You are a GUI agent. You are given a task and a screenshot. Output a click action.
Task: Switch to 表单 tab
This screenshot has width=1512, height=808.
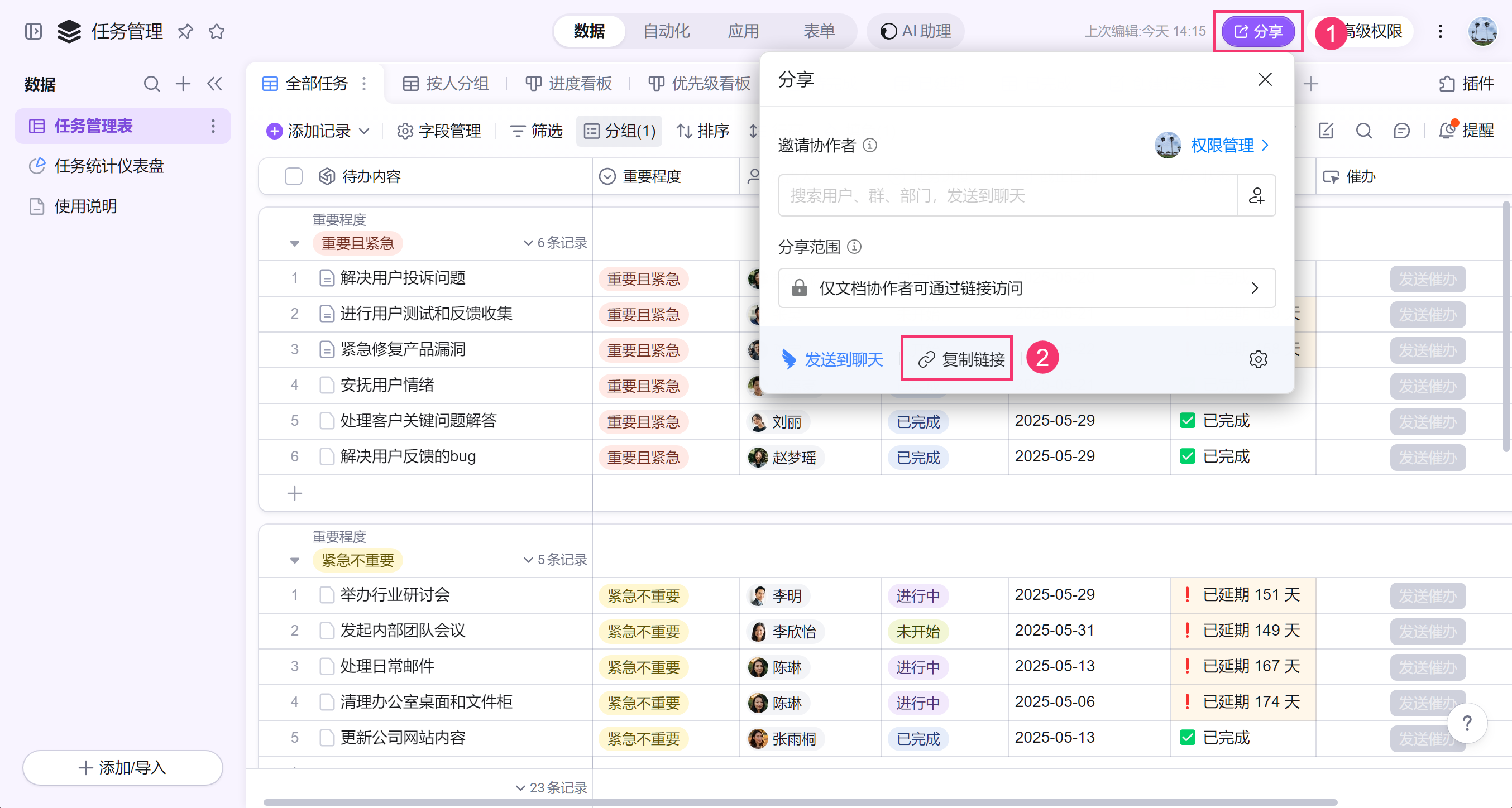(819, 31)
